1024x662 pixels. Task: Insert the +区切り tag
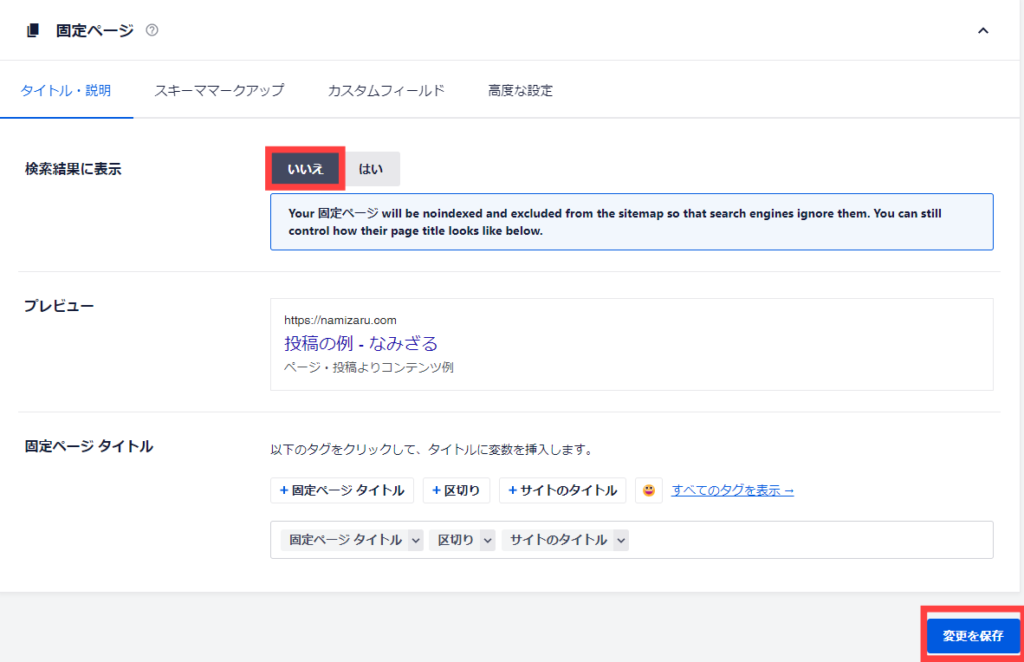pos(456,490)
